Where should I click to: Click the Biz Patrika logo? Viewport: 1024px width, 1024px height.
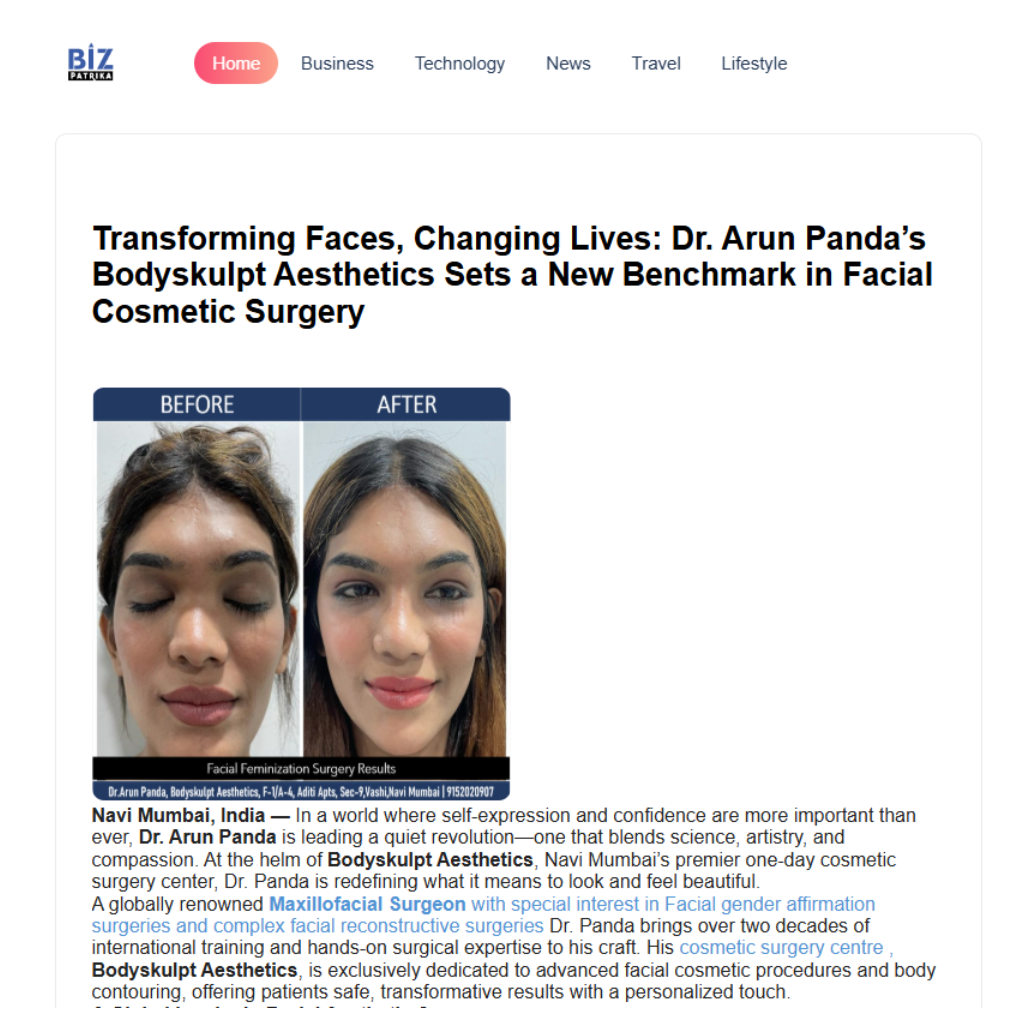click(90, 62)
